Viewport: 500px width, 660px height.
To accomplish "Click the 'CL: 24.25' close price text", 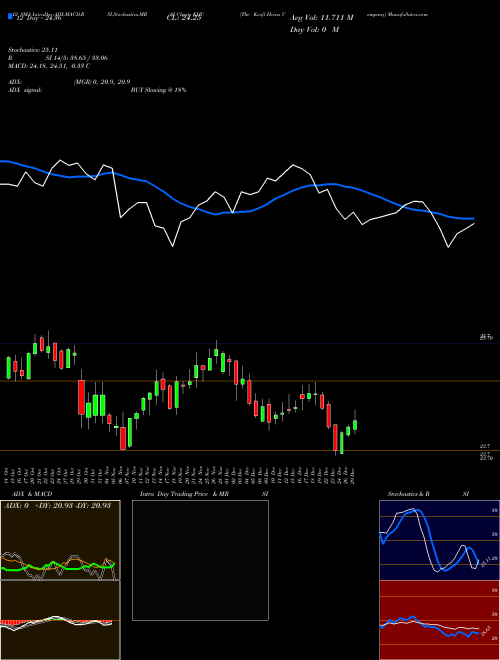I will pyautogui.click(x=184, y=18).
